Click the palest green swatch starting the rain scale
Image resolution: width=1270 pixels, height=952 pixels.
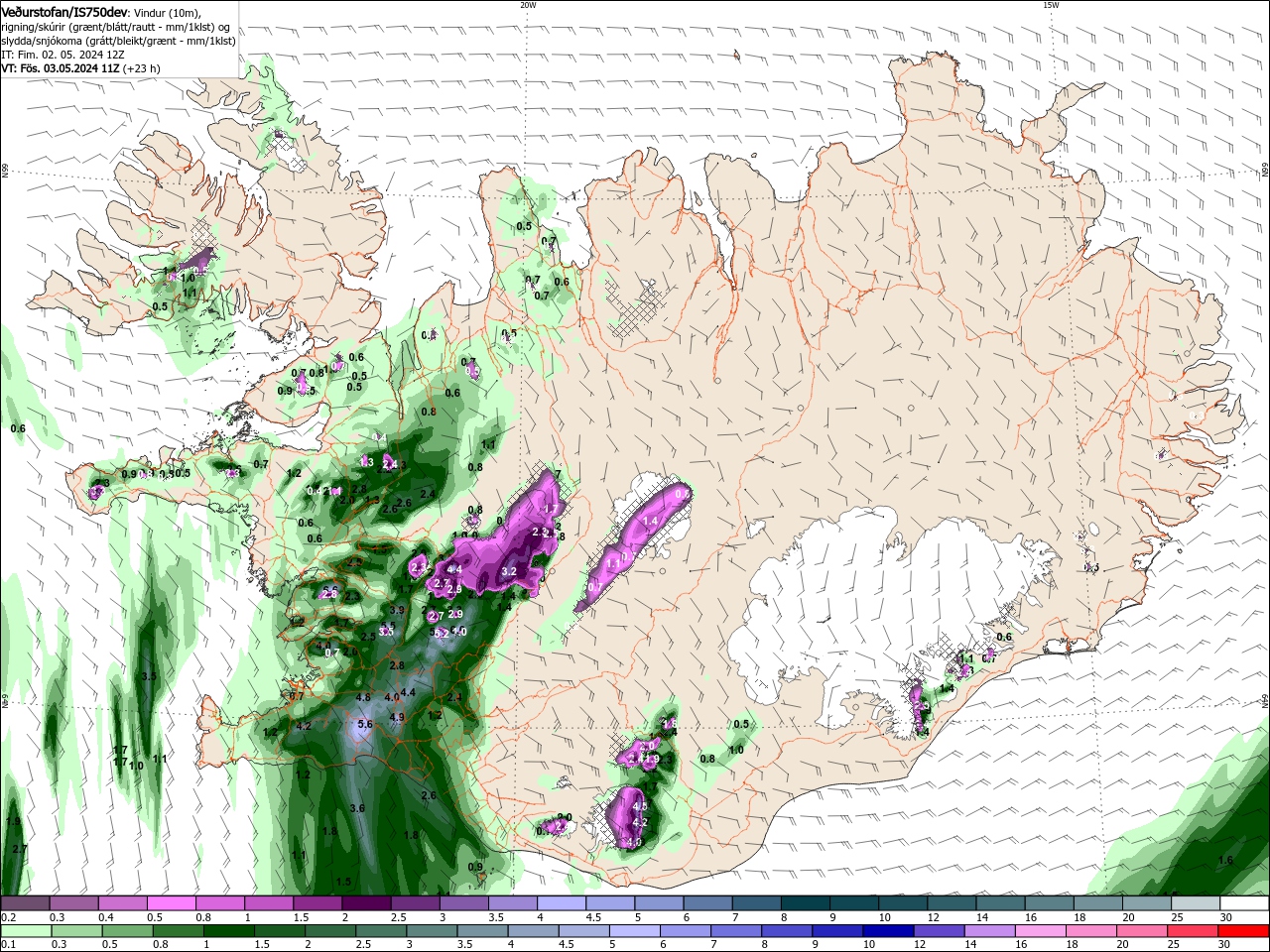[x=25, y=931]
